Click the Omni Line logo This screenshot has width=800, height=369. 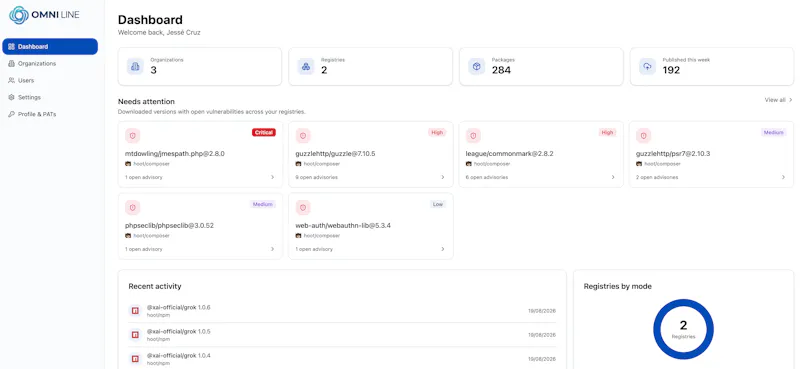(44, 15)
